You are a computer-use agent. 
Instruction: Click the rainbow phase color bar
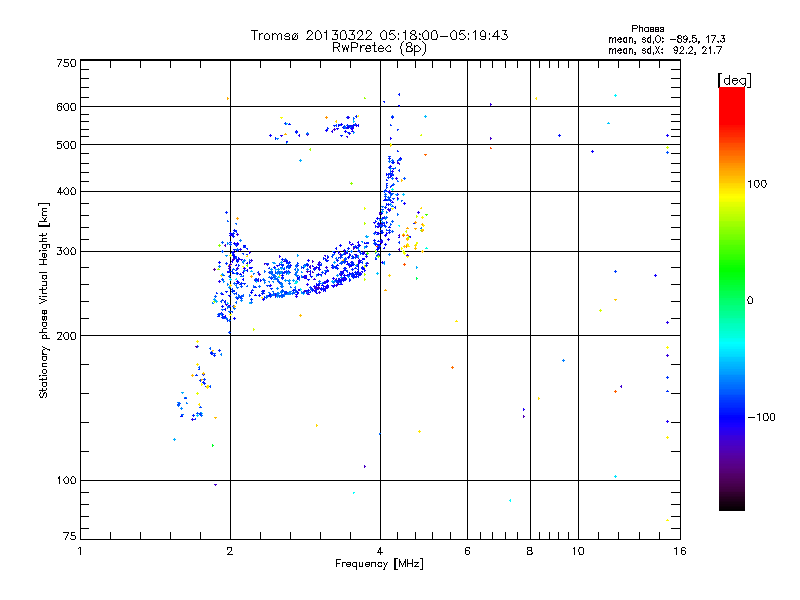coord(732,299)
